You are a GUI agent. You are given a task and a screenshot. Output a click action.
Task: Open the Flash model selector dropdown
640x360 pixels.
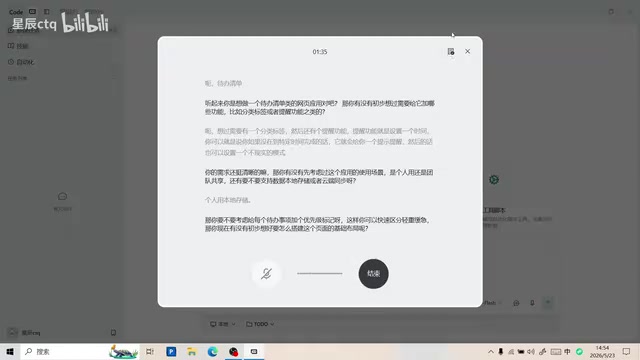tap(493, 303)
